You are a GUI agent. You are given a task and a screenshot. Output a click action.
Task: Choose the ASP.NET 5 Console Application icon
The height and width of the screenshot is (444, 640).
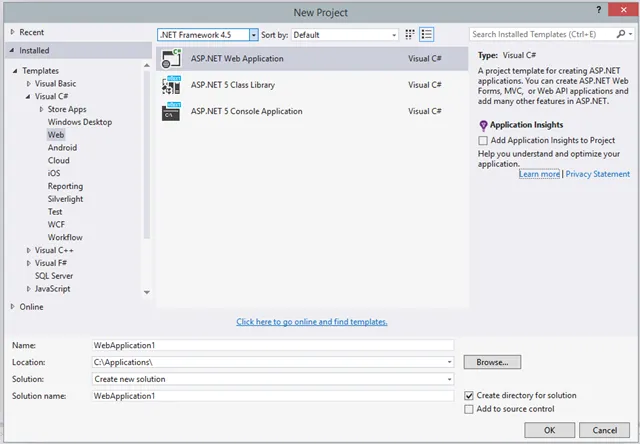[170, 111]
